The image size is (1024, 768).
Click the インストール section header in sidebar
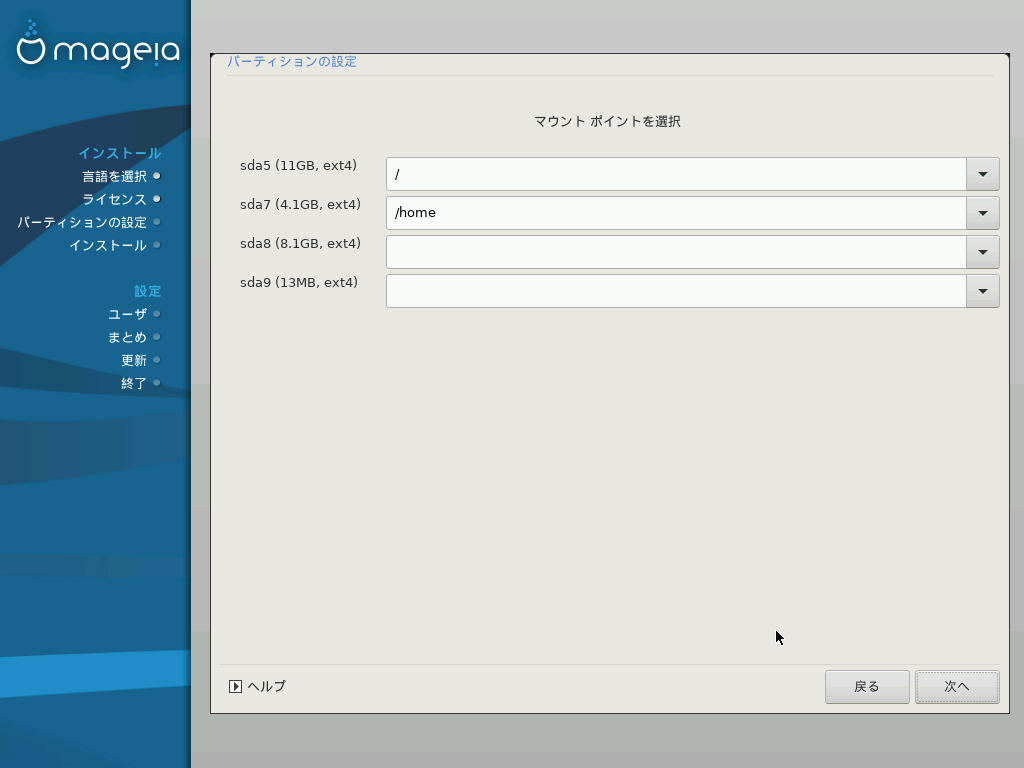tap(120, 153)
